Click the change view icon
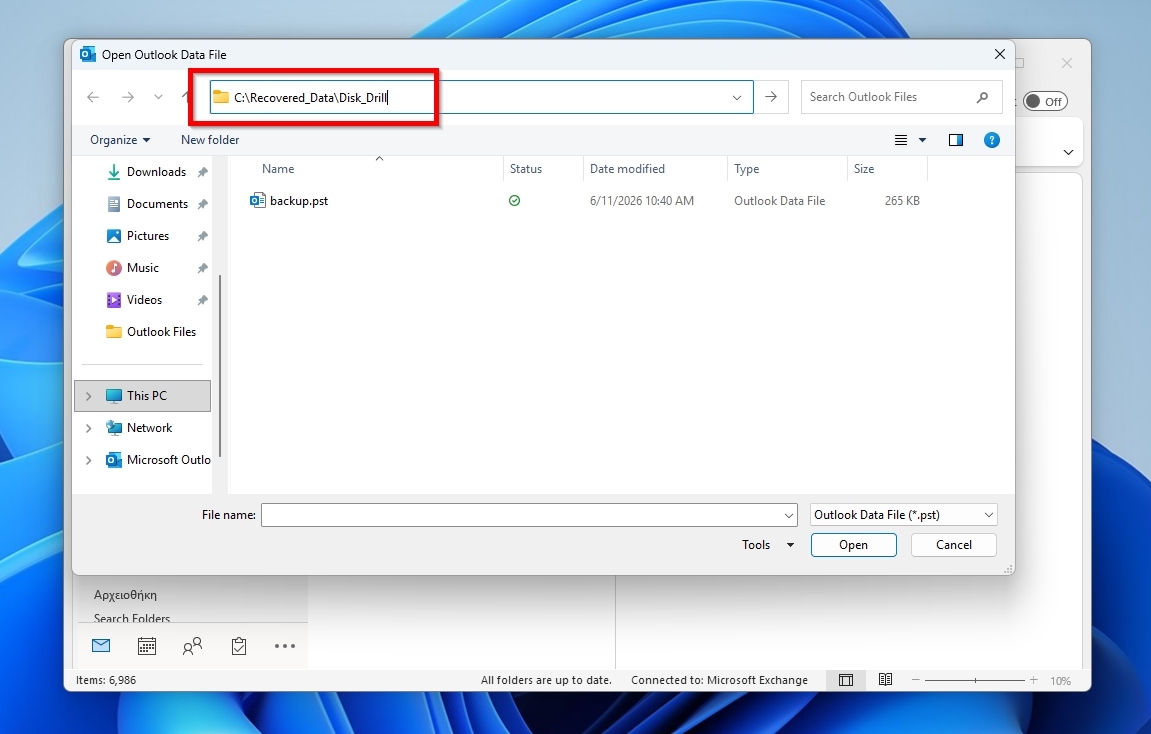 (901, 140)
